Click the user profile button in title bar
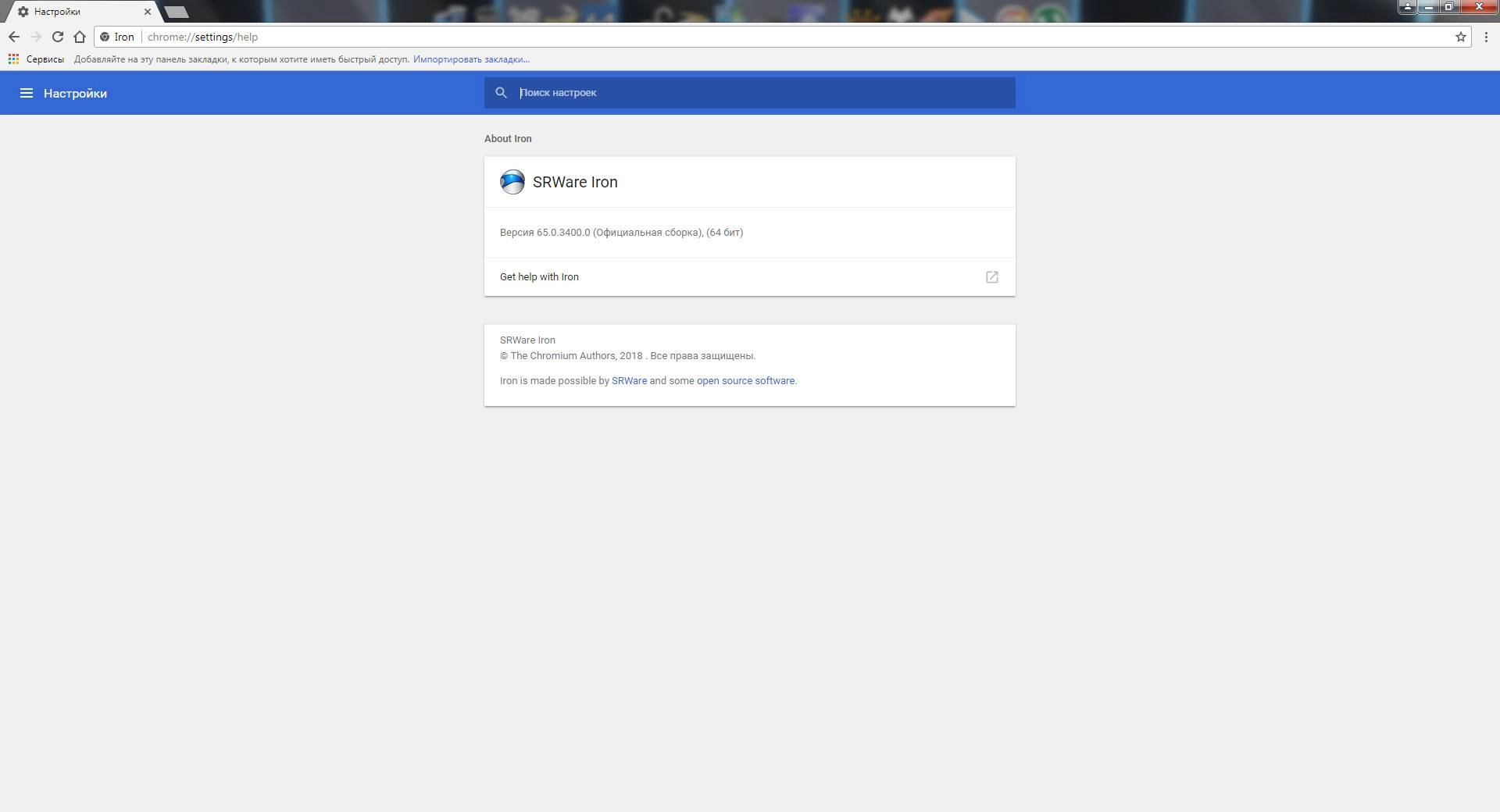 point(1408,6)
